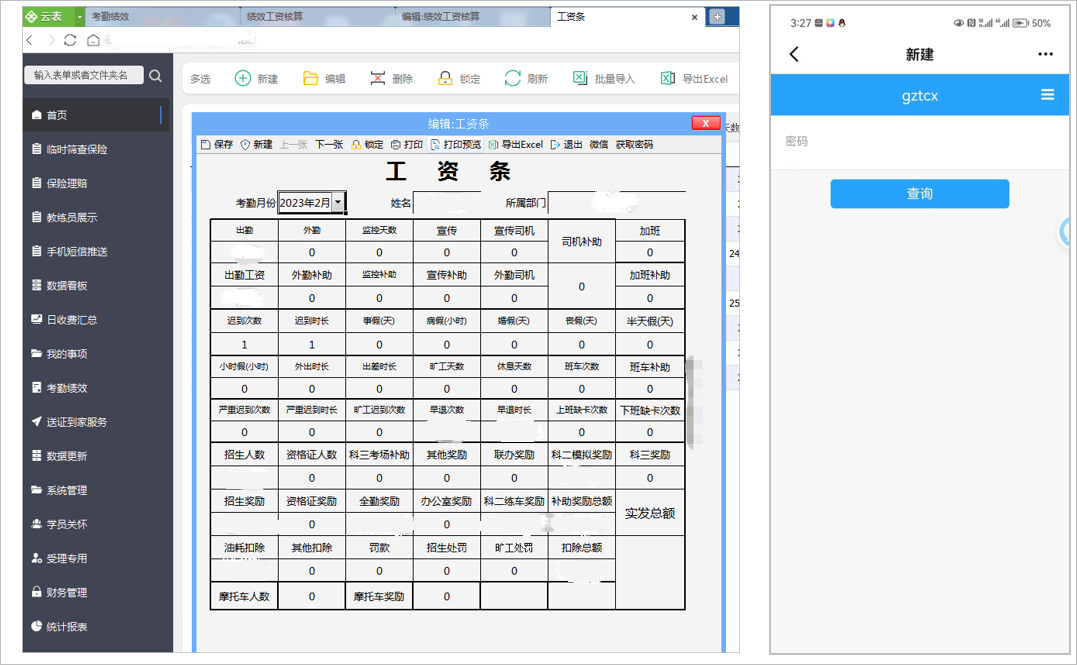This screenshot has height=665, width=1077.
Task: Click 新建 in the payslip dialog toolbar
Action: (256, 144)
